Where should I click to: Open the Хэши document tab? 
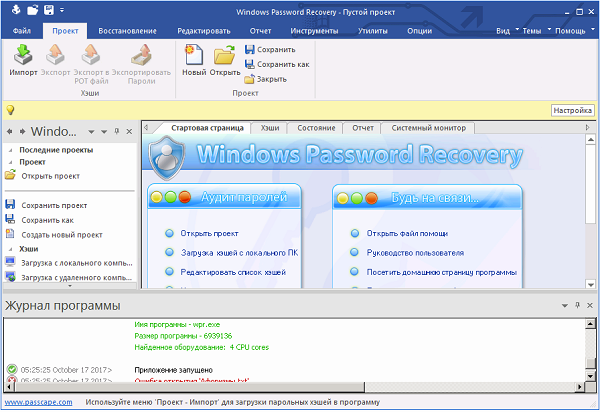point(270,128)
